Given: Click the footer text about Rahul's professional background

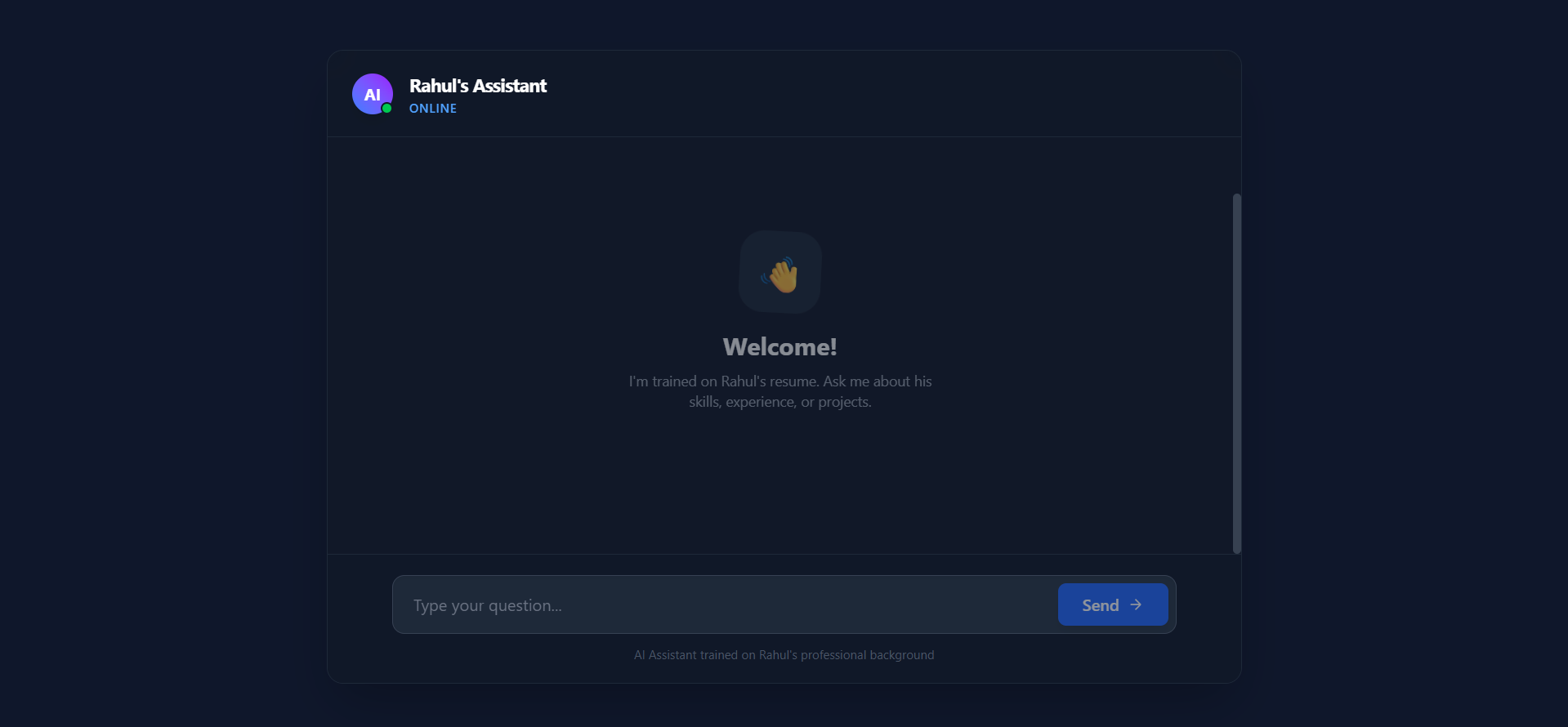Looking at the screenshot, I should tap(784, 655).
